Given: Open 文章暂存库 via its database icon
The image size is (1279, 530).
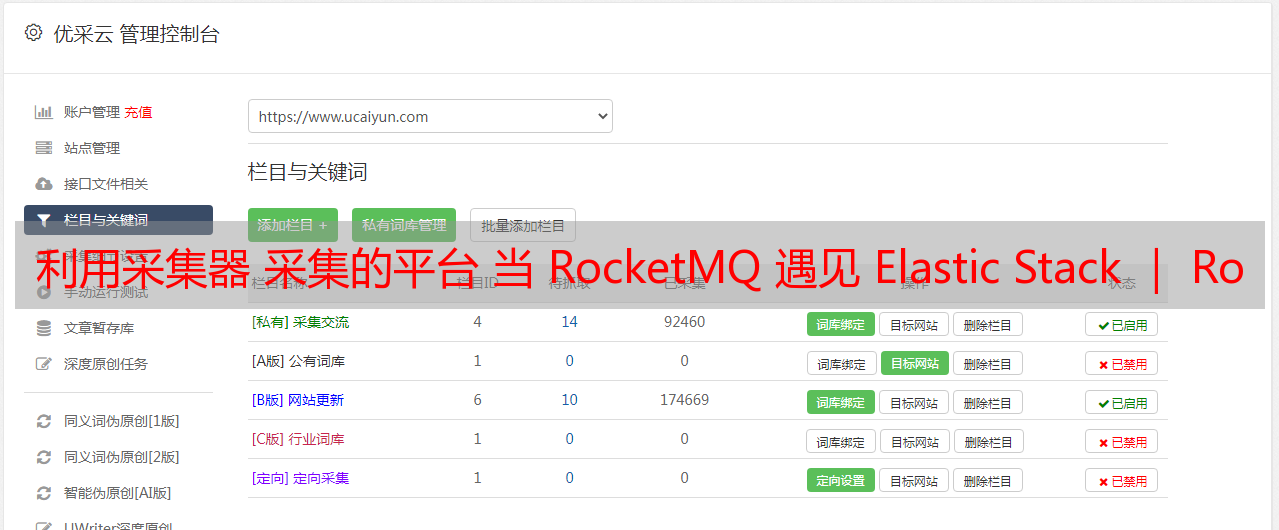Looking at the screenshot, I should 43,328.
